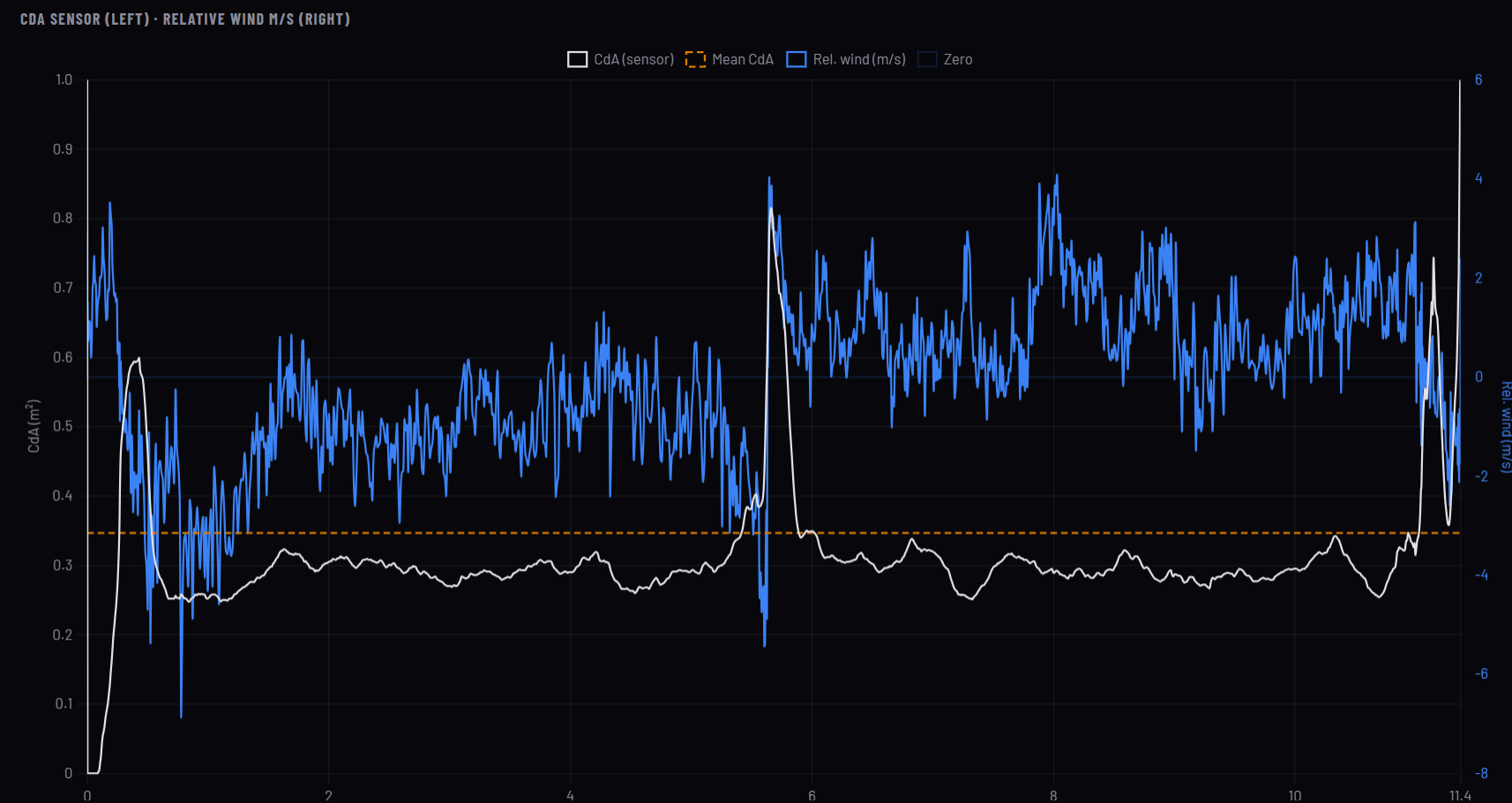Toggle the Zero legend entry
Image resolution: width=1512 pixels, height=803 pixels.
point(945,59)
